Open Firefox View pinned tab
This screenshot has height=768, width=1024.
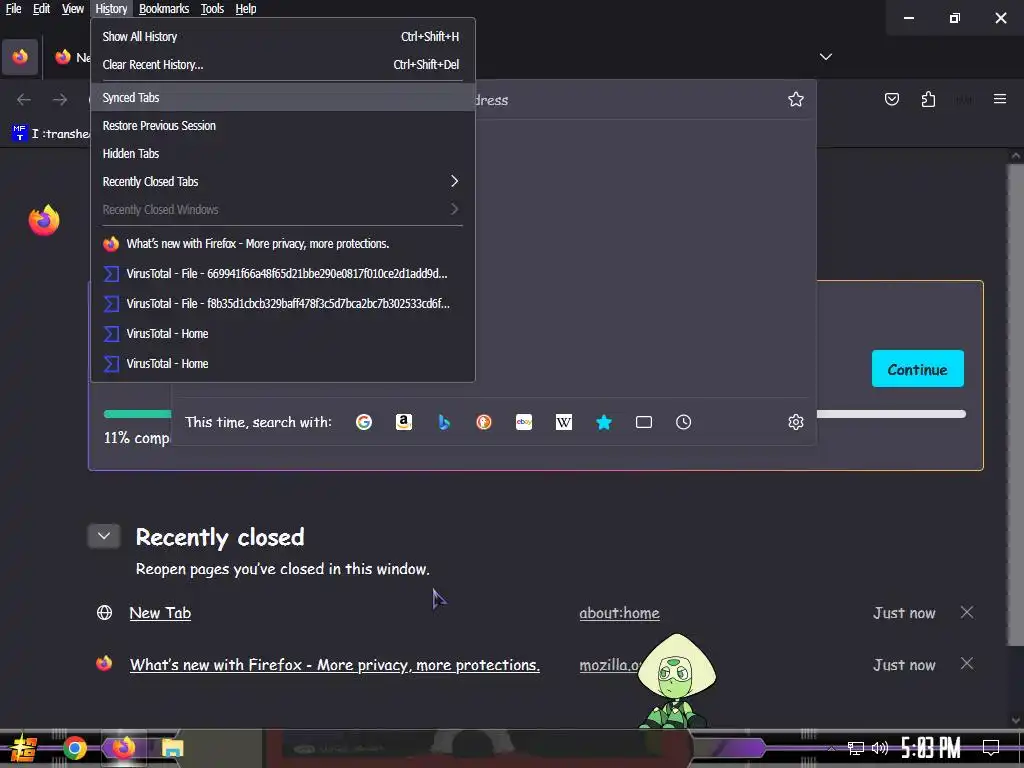[x=20, y=57]
